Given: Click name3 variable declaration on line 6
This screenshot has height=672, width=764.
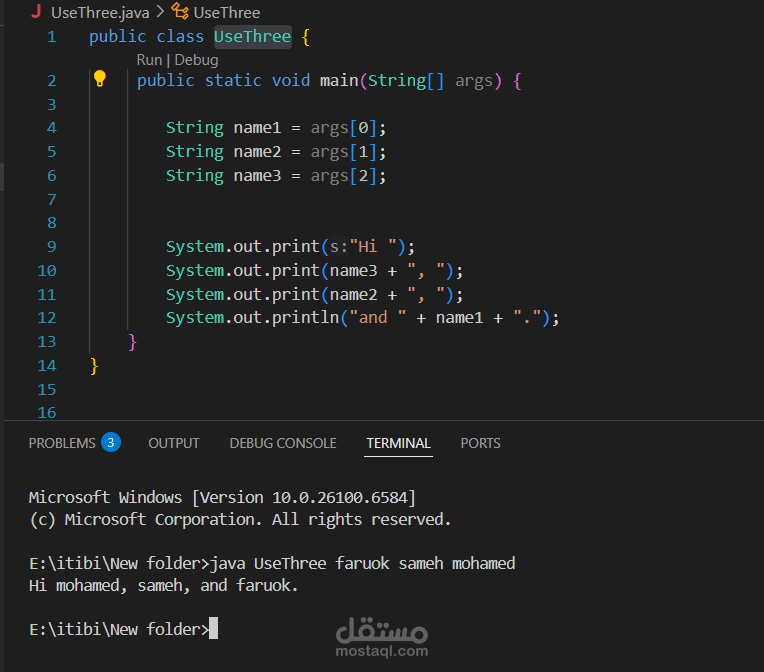Looking at the screenshot, I should point(257,175).
